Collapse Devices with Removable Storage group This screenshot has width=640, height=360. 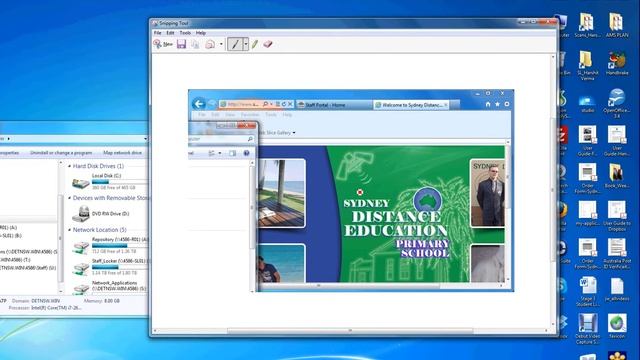coord(69,198)
